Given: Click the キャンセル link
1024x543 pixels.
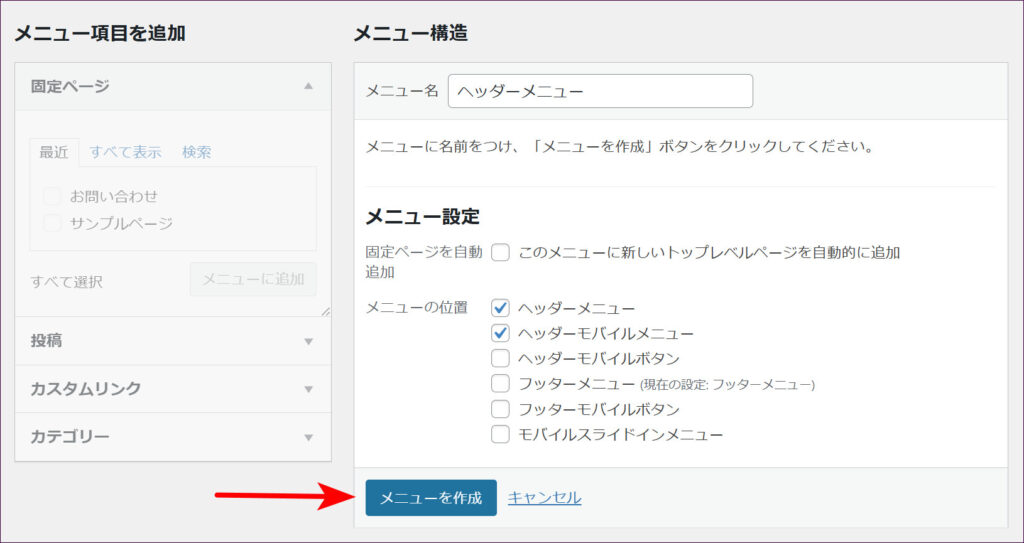Looking at the screenshot, I should click(544, 498).
